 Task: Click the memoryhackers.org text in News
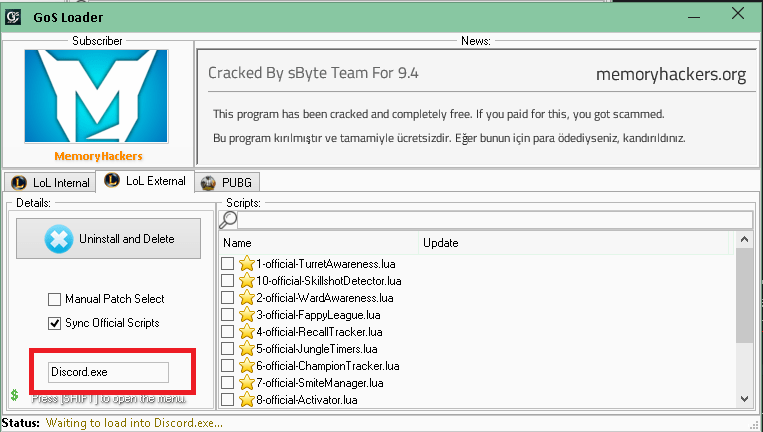click(671, 74)
